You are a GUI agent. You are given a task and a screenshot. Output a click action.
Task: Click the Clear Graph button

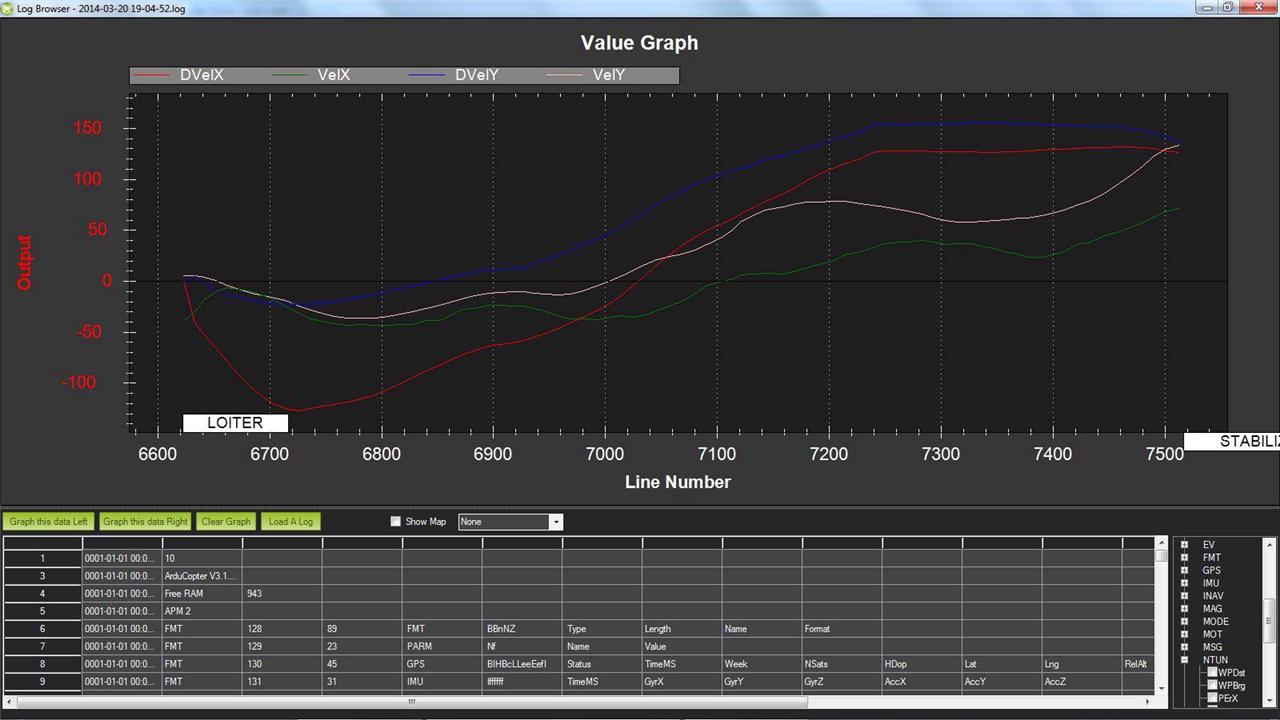pos(226,522)
